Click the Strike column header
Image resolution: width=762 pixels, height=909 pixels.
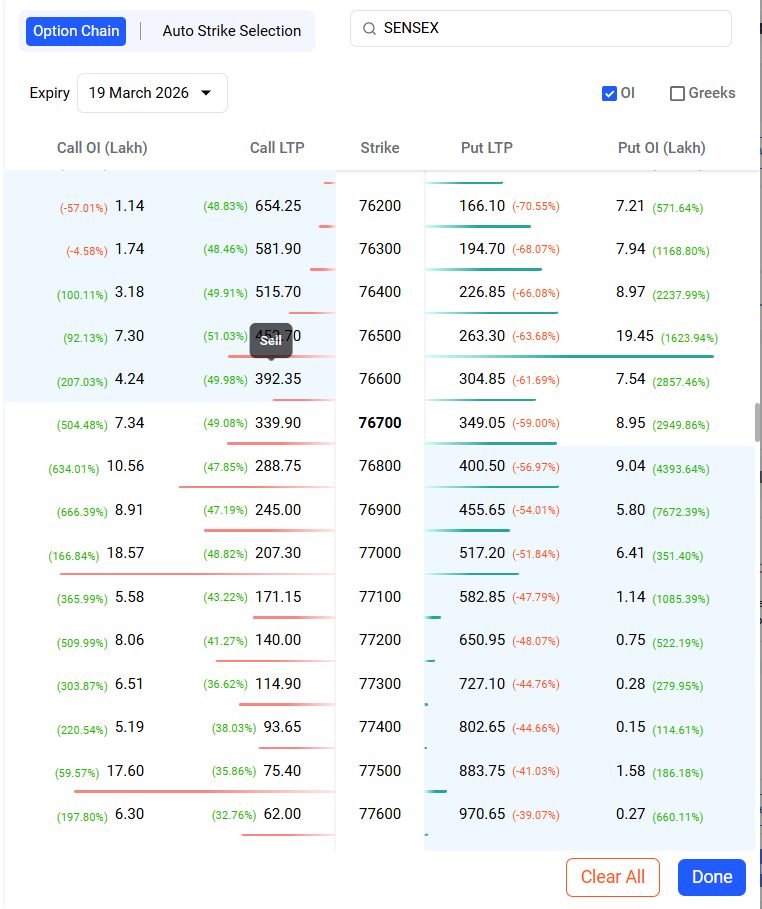point(380,148)
